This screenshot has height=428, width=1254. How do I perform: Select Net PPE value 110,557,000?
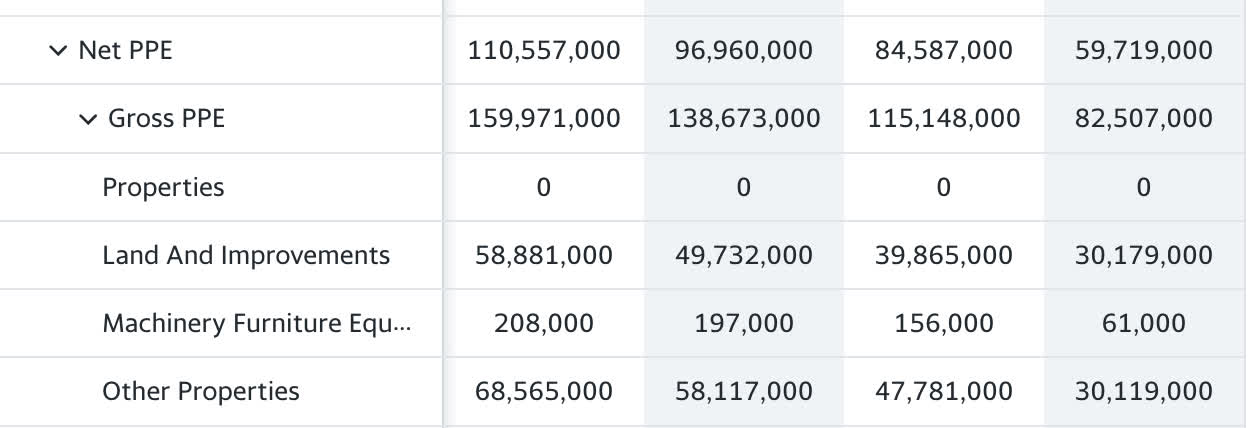pyautogui.click(x=544, y=50)
